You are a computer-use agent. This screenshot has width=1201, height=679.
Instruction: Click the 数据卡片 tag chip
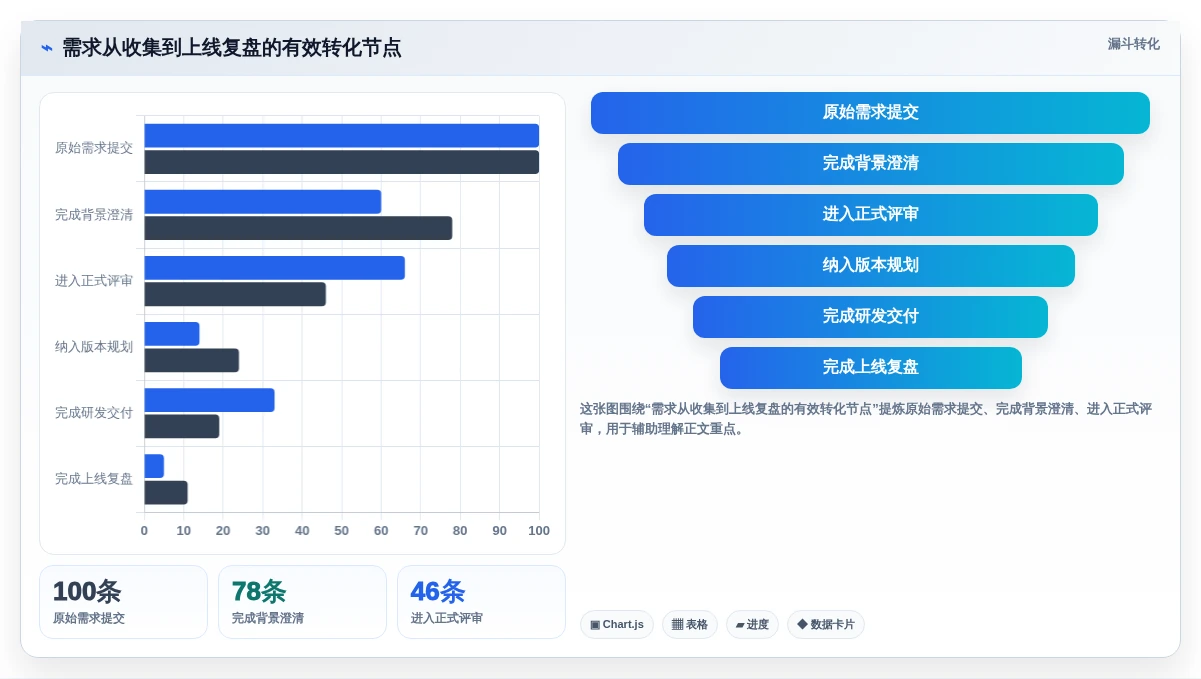(826, 625)
